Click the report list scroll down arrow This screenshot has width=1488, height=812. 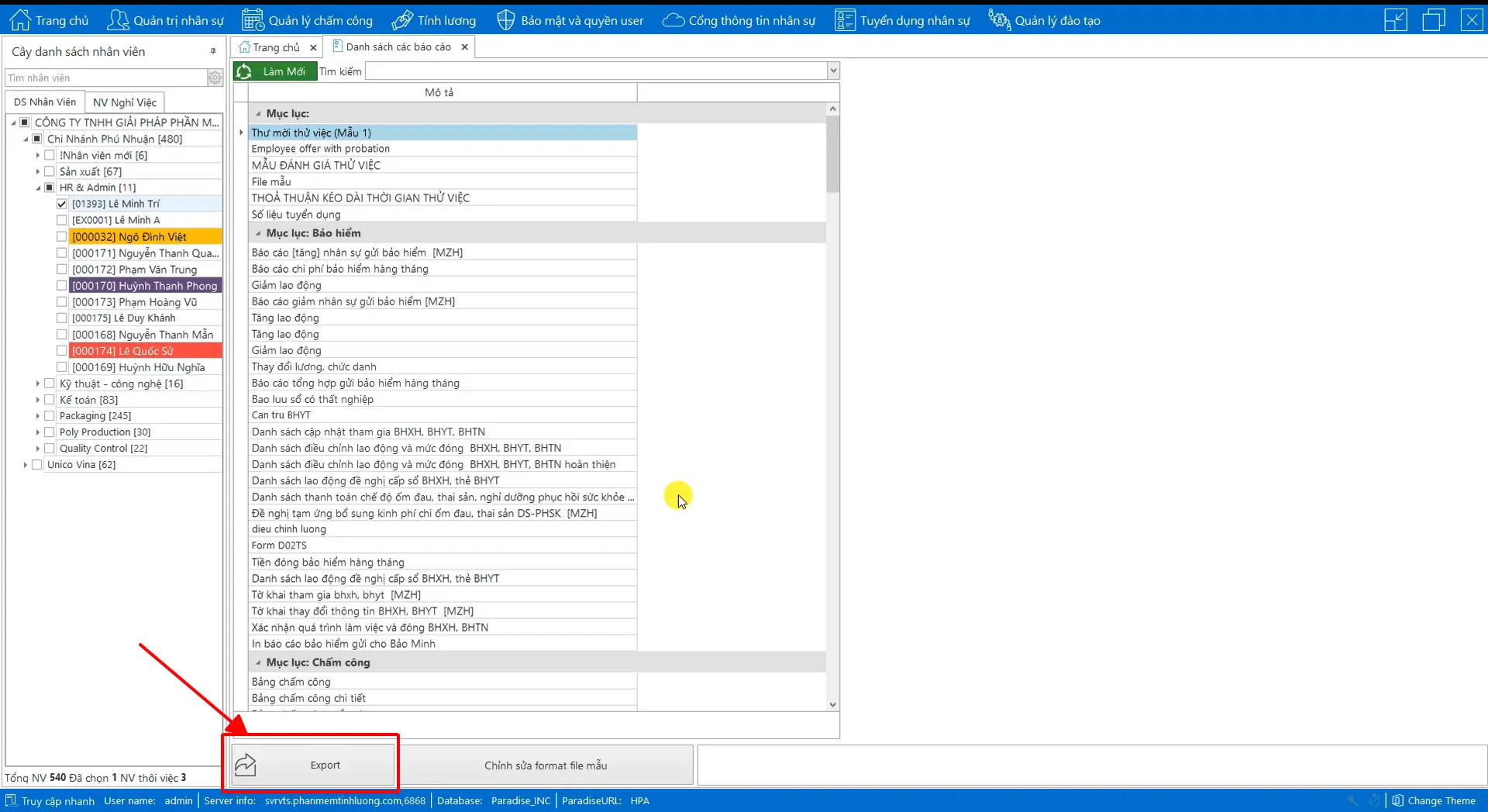(x=833, y=704)
